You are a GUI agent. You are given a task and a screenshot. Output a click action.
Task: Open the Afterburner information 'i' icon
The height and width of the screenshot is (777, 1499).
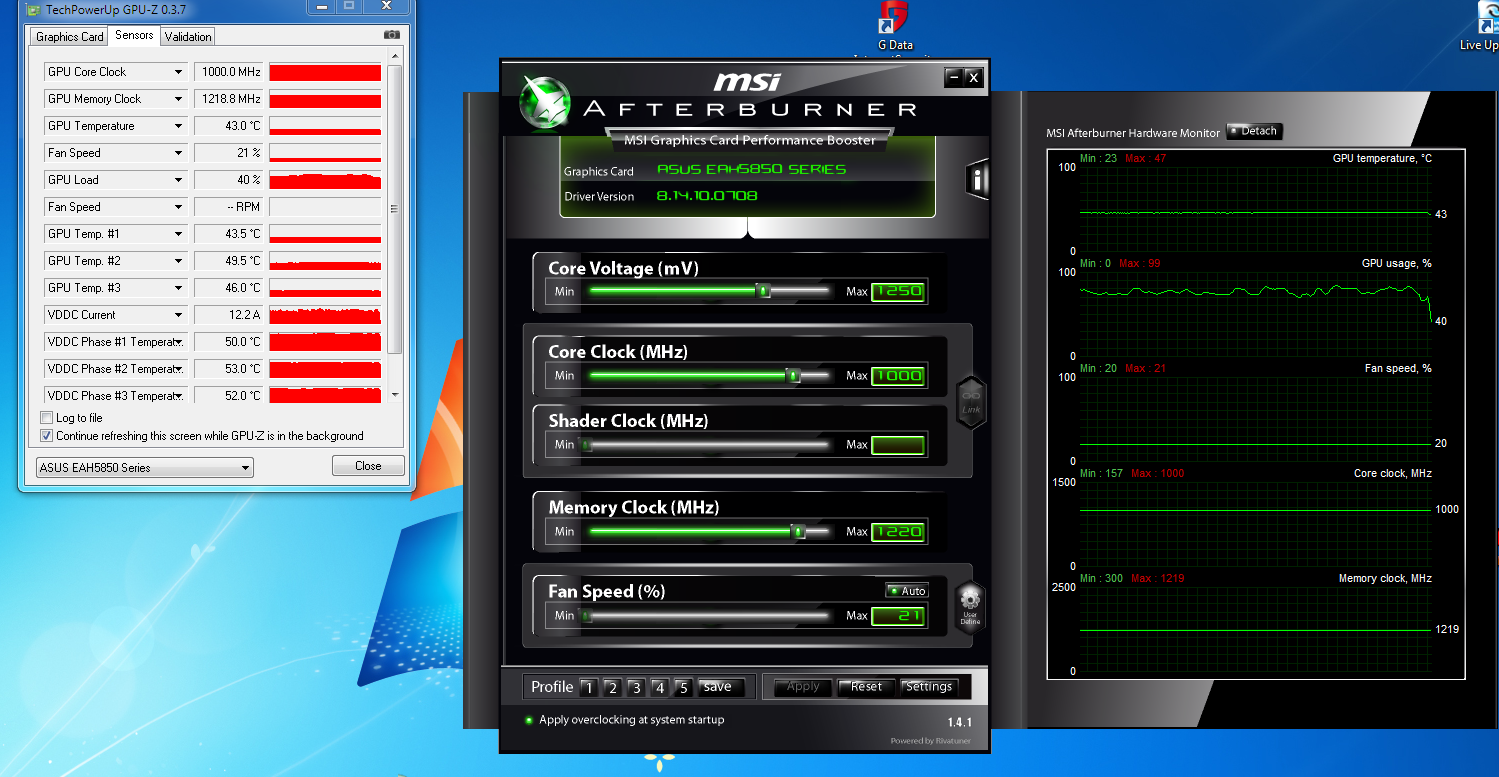(976, 180)
